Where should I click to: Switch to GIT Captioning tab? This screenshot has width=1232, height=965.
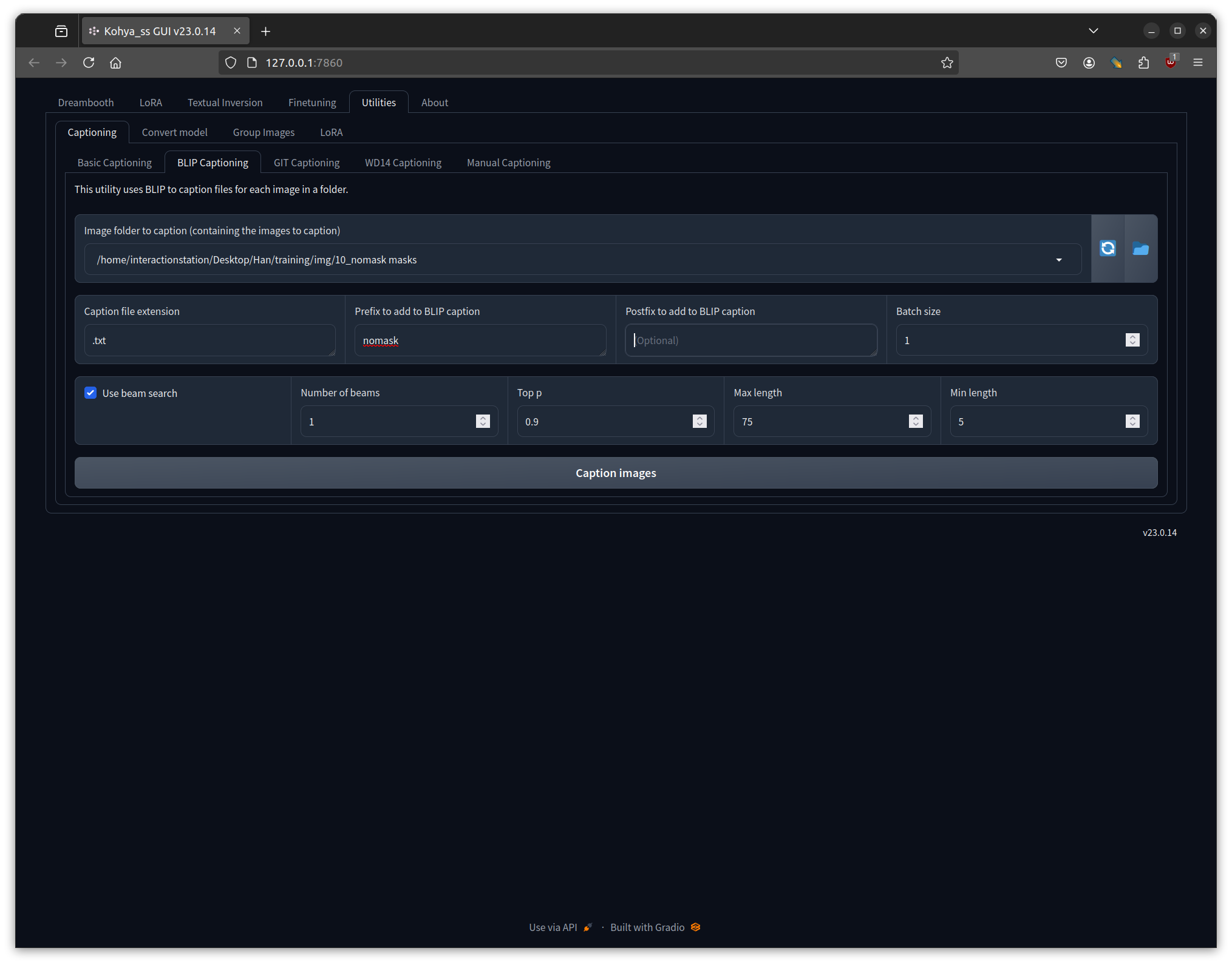coord(307,163)
